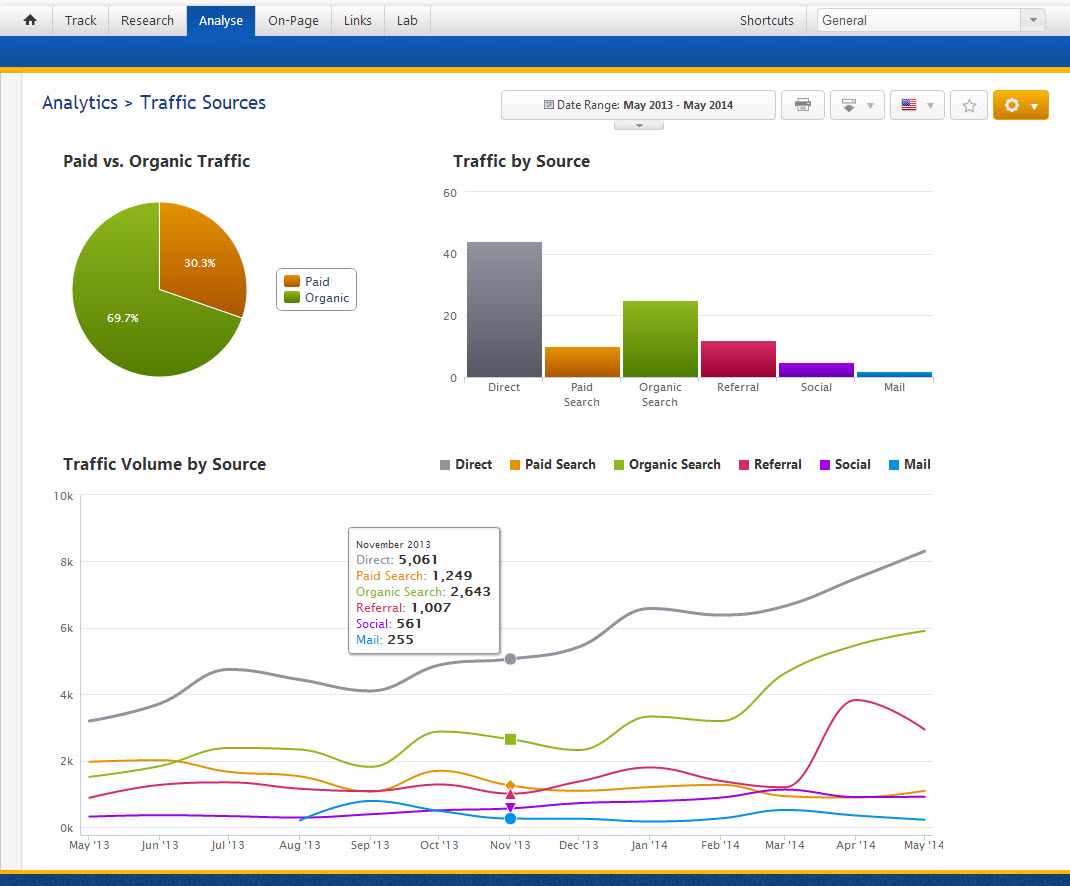Click the Shortcuts label button
1070x886 pixels.
[x=766, y=20]
